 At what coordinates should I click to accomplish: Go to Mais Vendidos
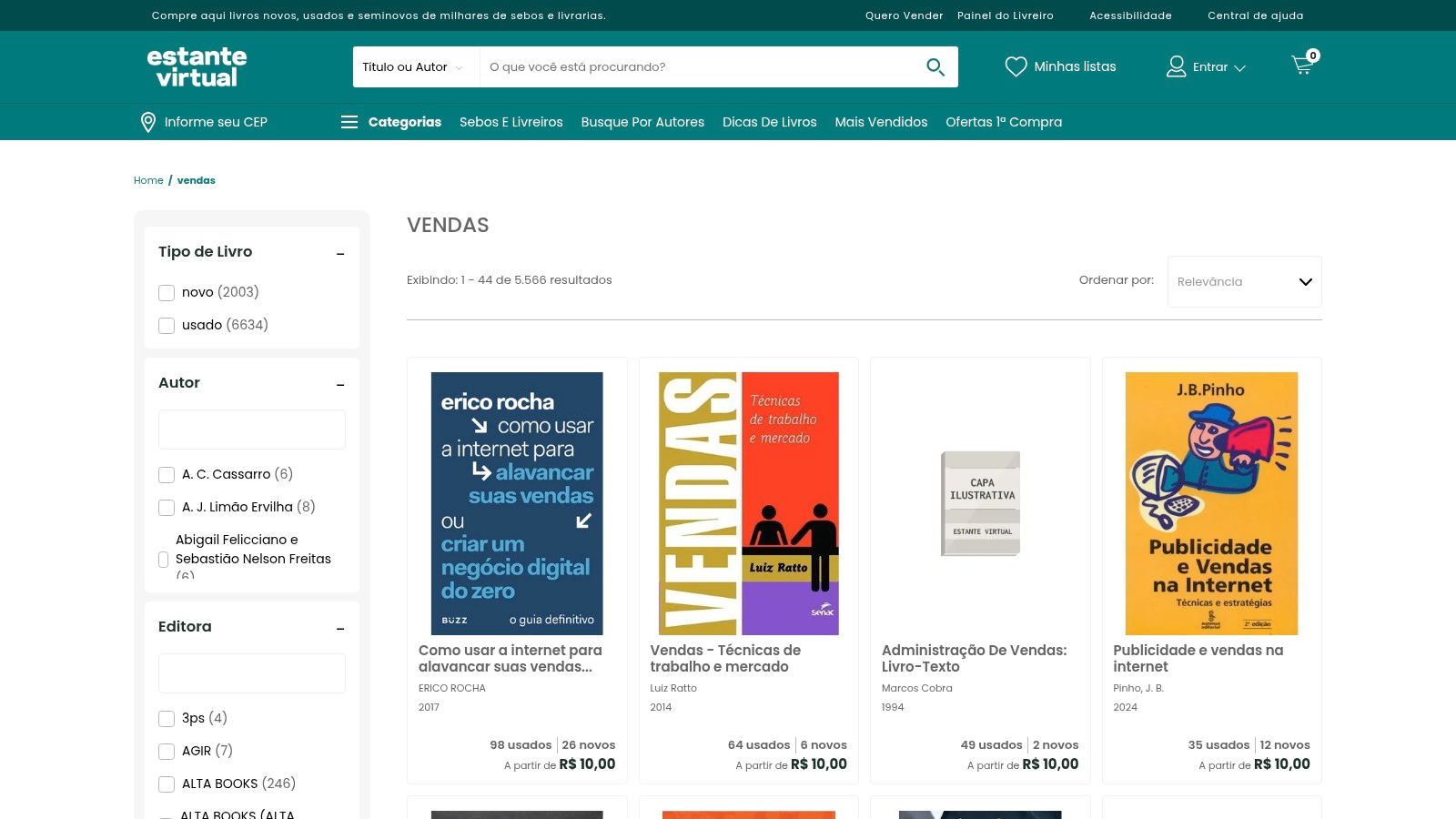tap(881, 122)
